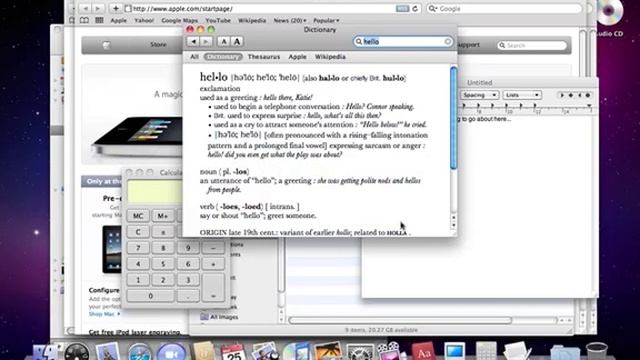
Task: Open the YouTube bookmark
Action: (218, 20)
